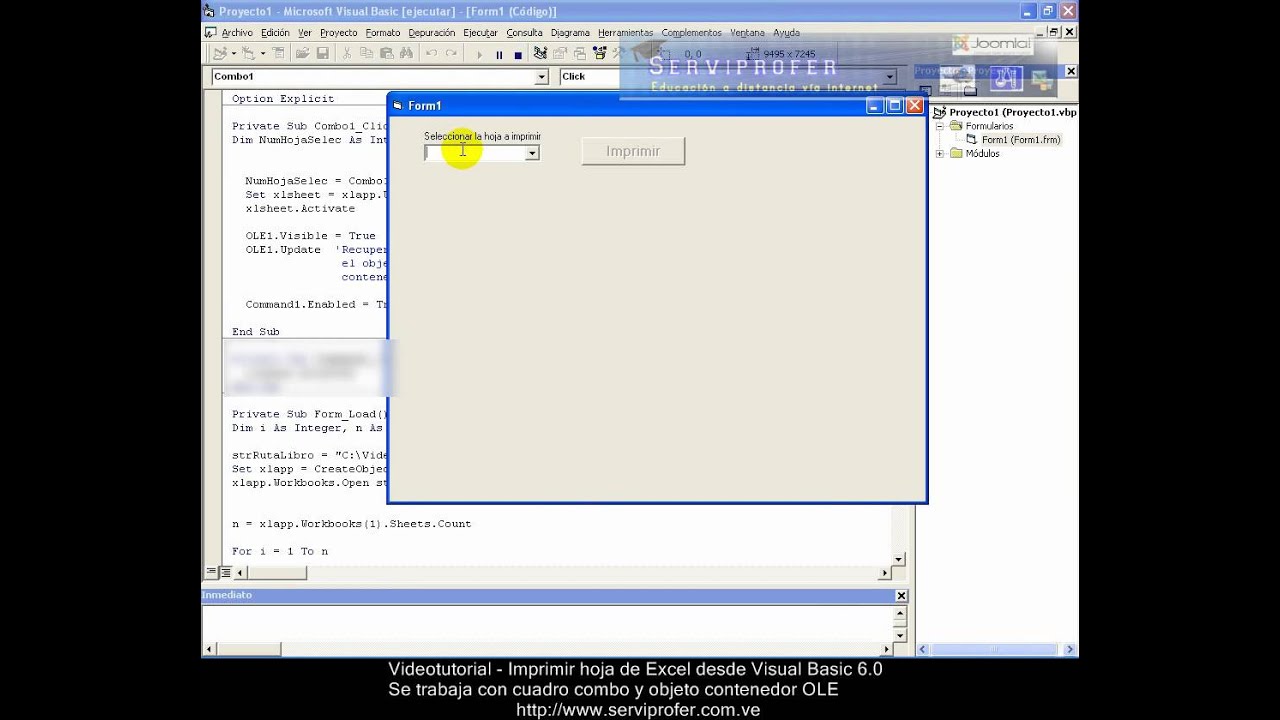The image size is (1280, 720).
Task: Open the Add Project icon's dropdown arrow
Action: [x=234, y=54]
